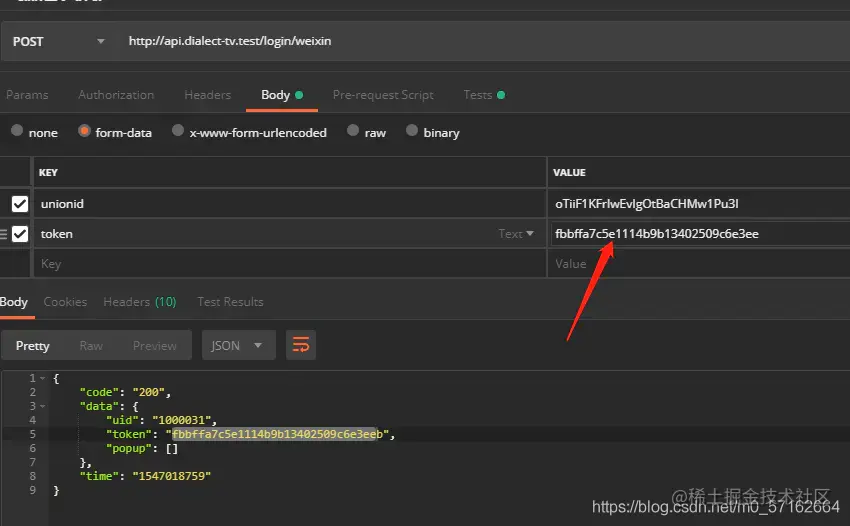Open the response Cookies tab
This screenshot has height=526, width=850.
[x=65, y=302]
